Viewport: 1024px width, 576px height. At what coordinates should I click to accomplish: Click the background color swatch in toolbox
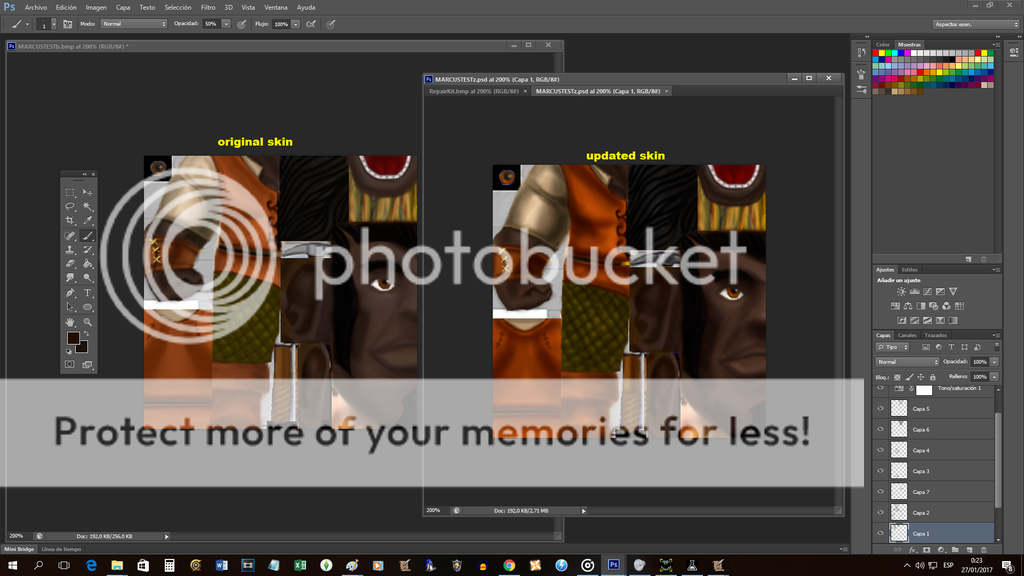[84, 348]
